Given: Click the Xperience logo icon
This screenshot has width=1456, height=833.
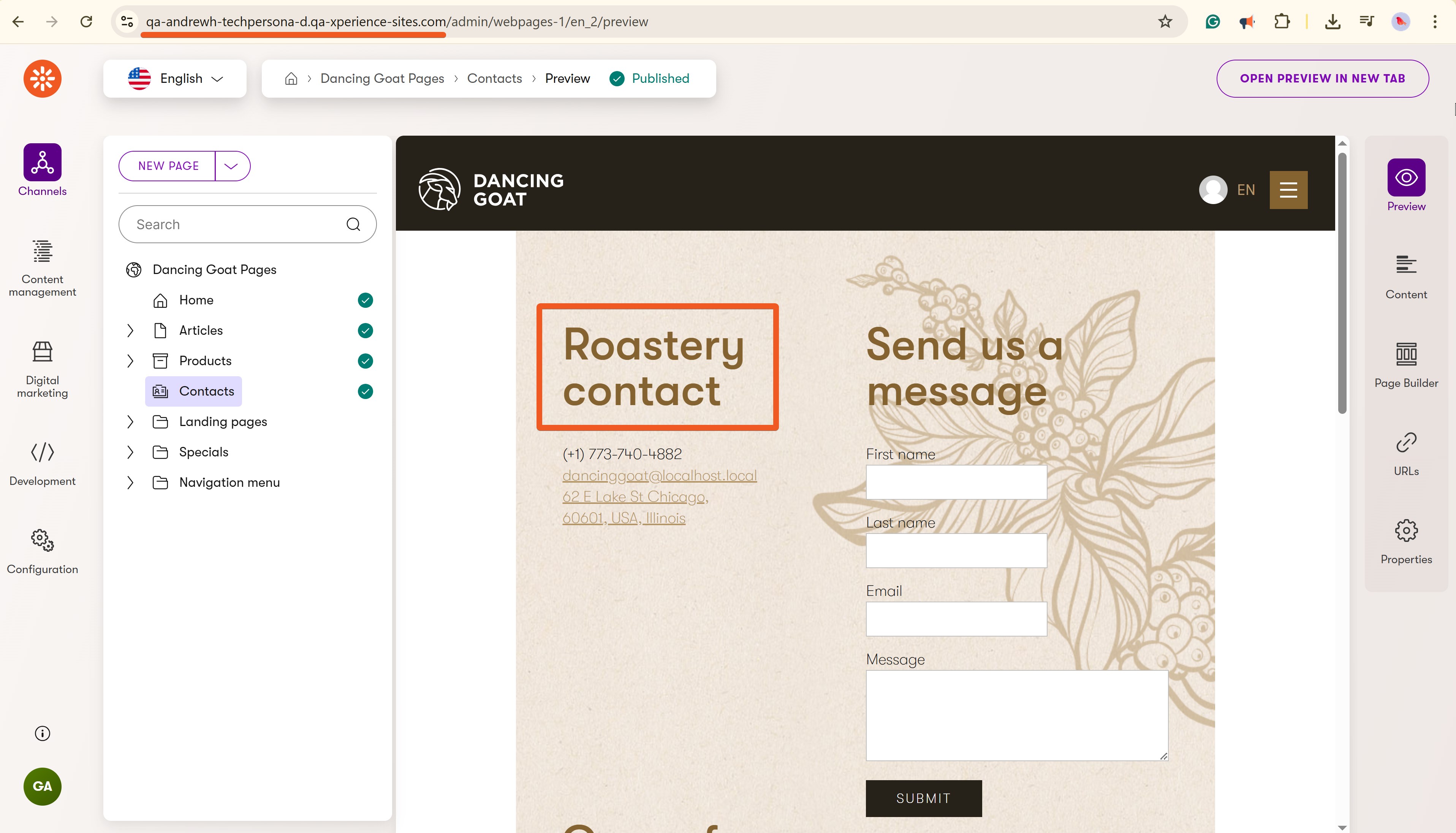Looking at the screenshot, I should [42, 78].
